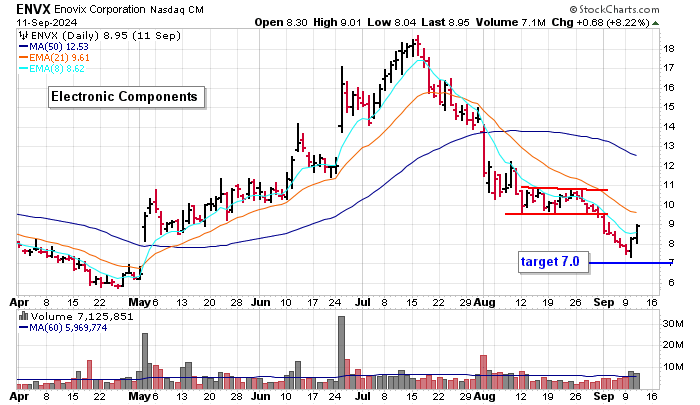Click the 10 price axis label
Image resolution: width=700 pixels, height=405 pixels.
(x=669, y=205)
